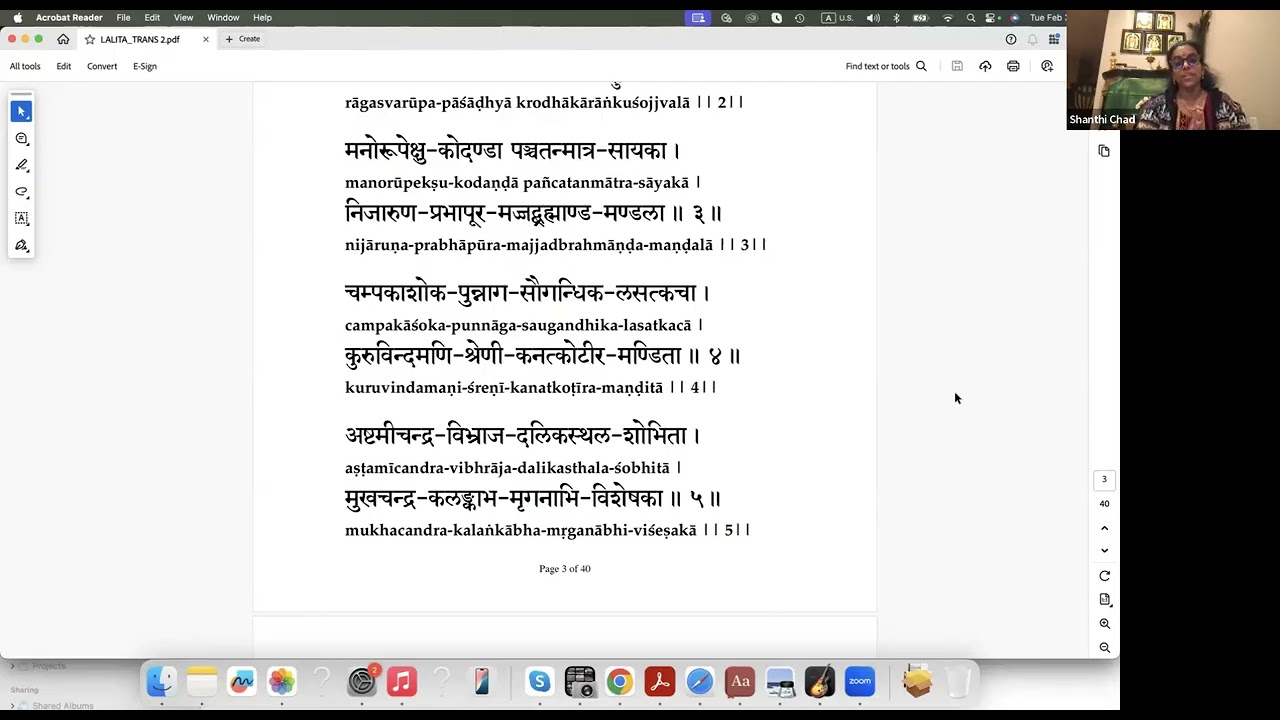Open the Window menu
The image size is (1280, 720).
(x=223, y=17)
